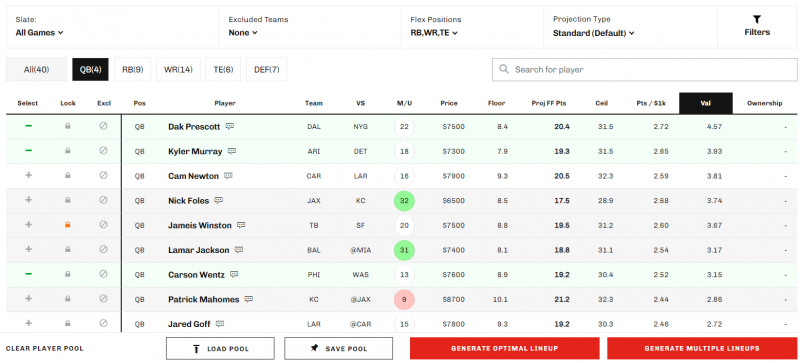This screenshot has width=800, height=363.
Task: Toggle the lock for Dak Prescott
Action: click(x=68, y=126)
